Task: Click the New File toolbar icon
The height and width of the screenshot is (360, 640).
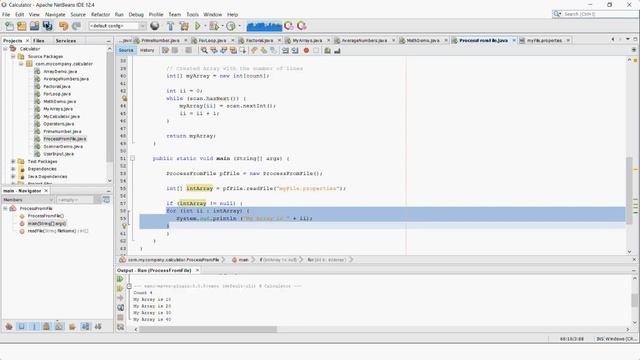Action: pos(9,26)
